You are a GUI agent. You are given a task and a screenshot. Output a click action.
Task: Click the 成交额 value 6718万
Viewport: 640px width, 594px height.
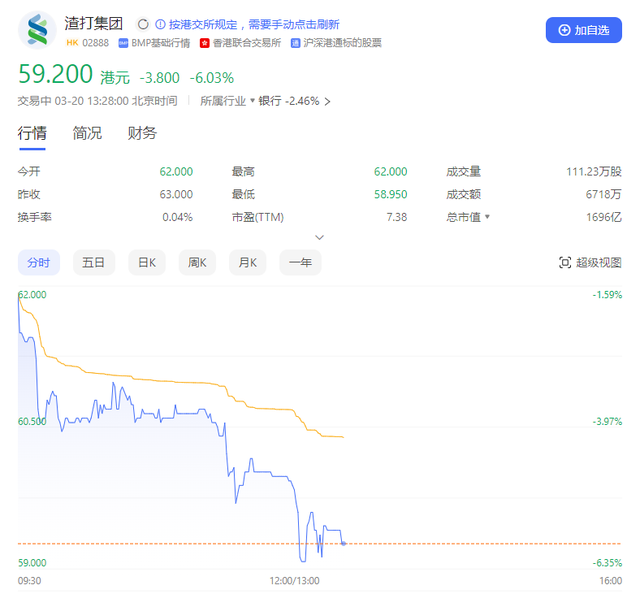pos(604,194)
